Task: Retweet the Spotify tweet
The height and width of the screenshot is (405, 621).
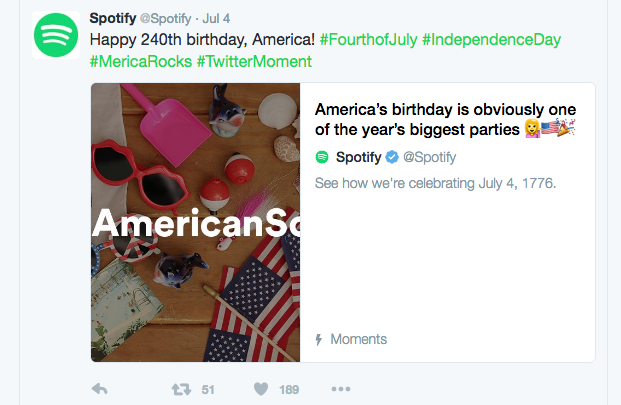Action: [180, 389]
